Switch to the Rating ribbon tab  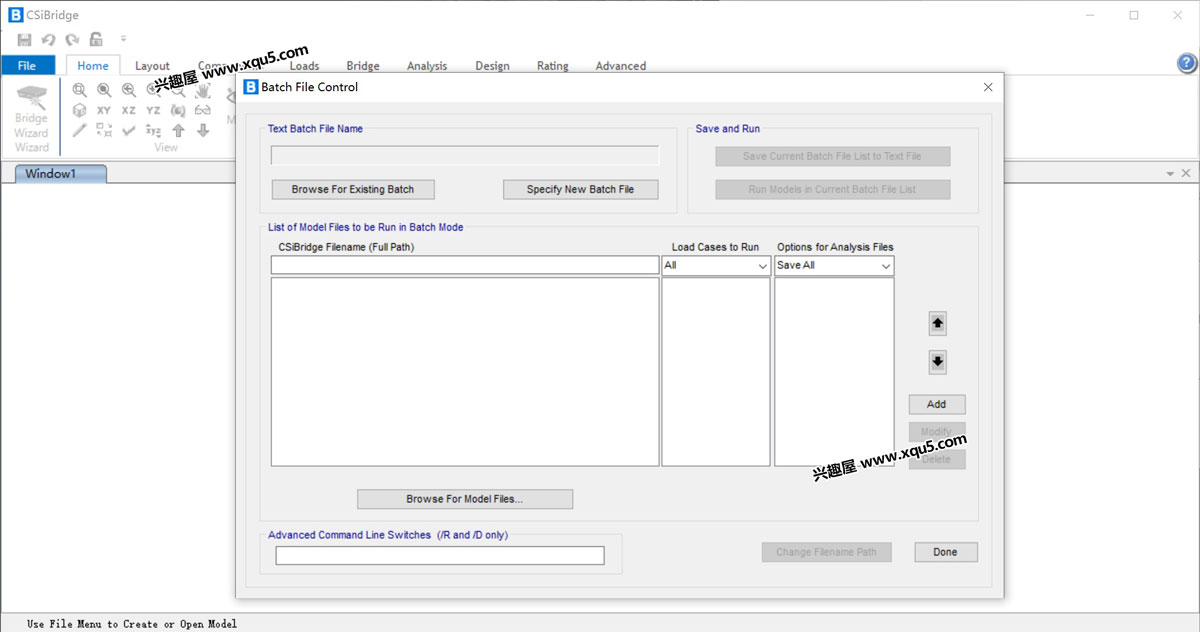point(552,66)
